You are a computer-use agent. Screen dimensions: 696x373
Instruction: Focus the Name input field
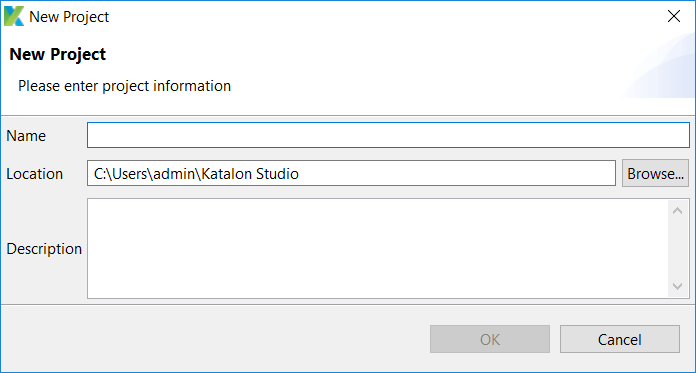tap(388, 135)
